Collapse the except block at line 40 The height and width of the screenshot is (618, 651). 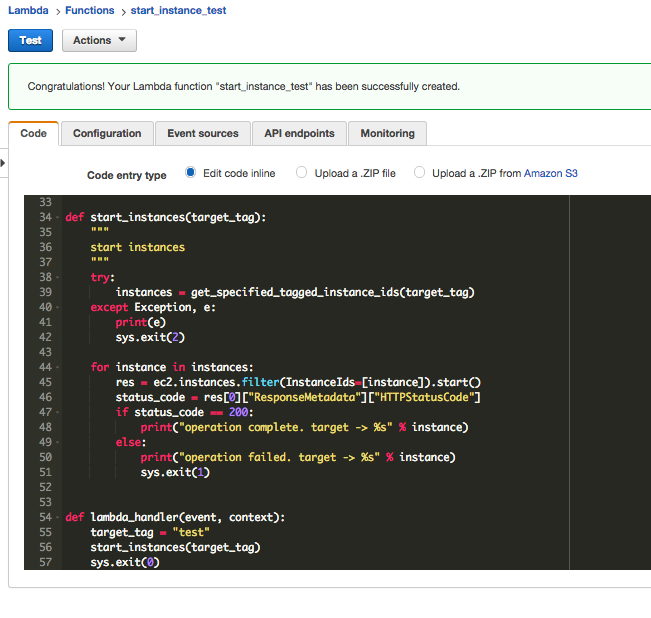(x=56, y=307)
